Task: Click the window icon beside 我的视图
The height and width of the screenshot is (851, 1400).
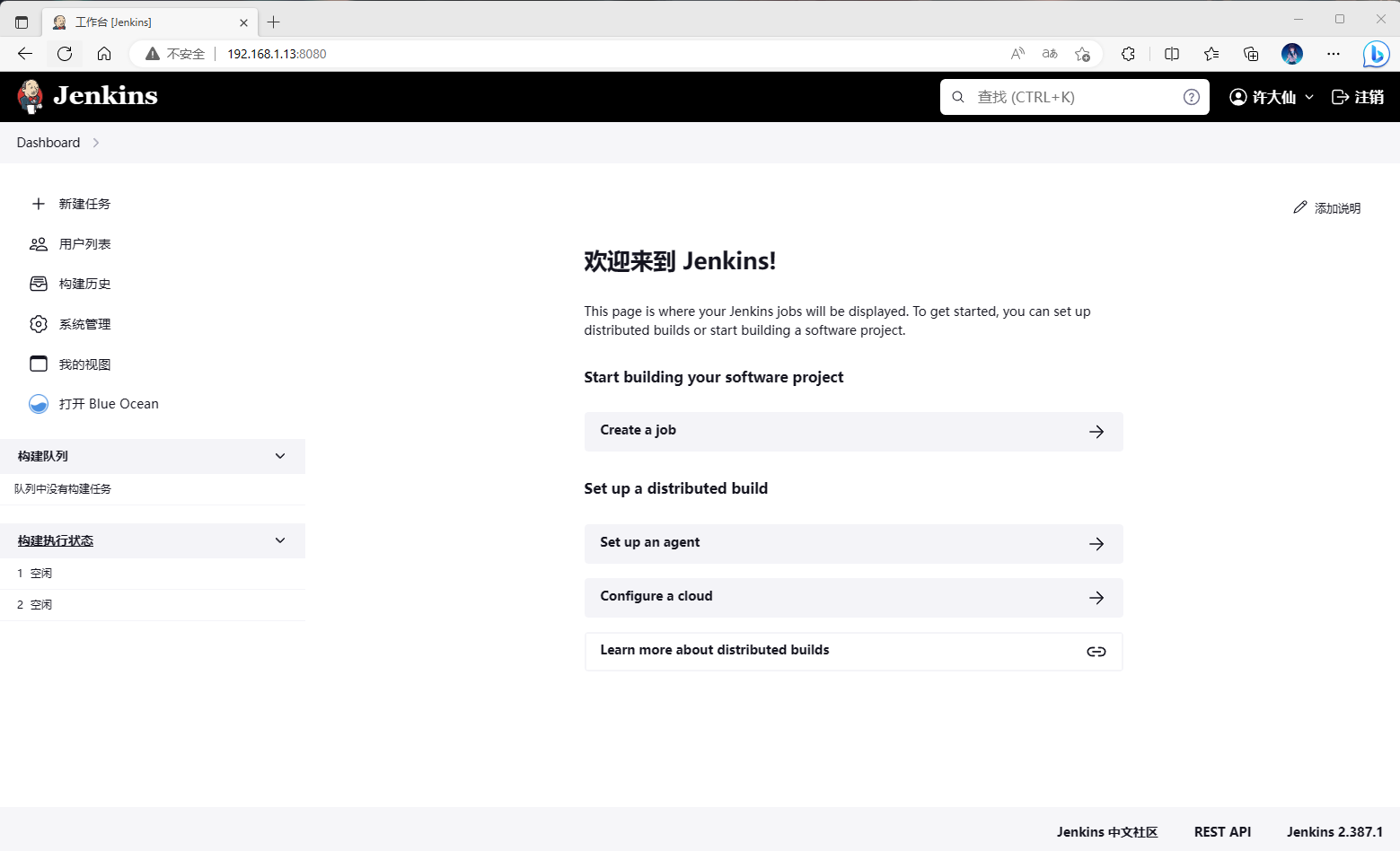Action: click(39, 364)
